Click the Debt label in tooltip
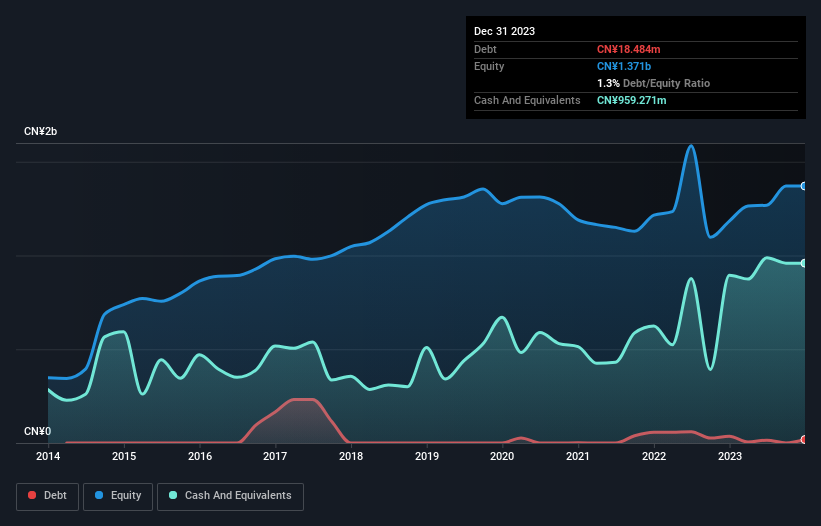The image size is (821, 526). click(x=485, y=49)
